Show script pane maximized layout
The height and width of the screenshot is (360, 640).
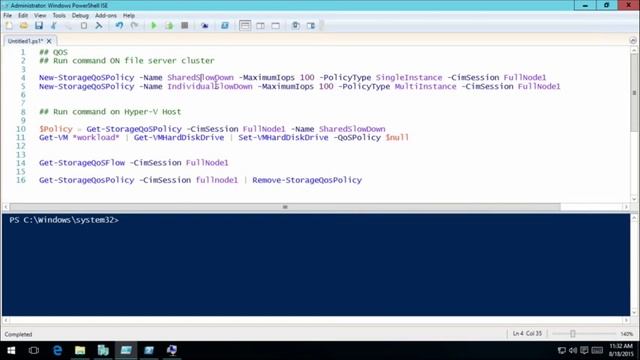(x=276, y=26)
